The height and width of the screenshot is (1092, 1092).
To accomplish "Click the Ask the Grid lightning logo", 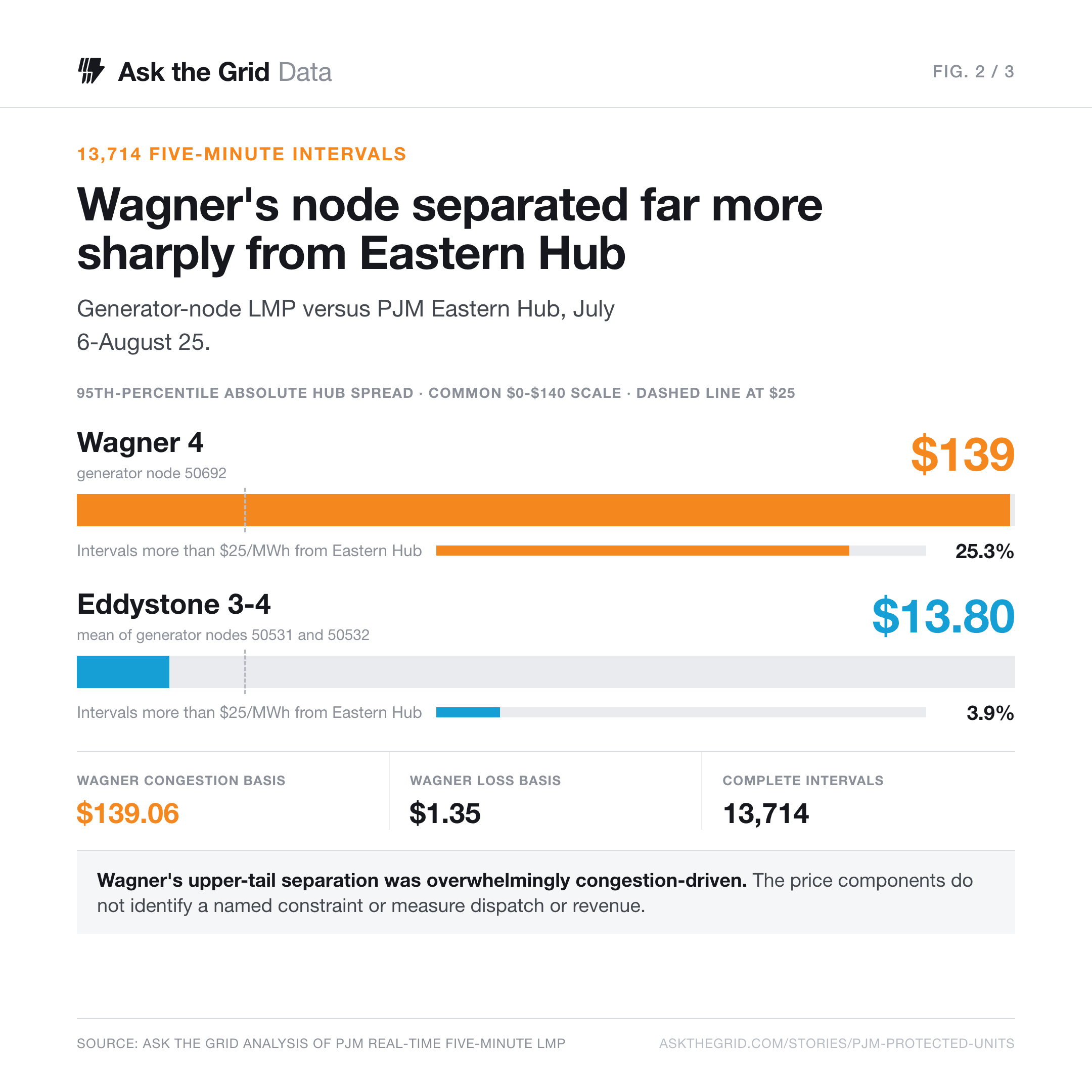I will pos(91,71).
